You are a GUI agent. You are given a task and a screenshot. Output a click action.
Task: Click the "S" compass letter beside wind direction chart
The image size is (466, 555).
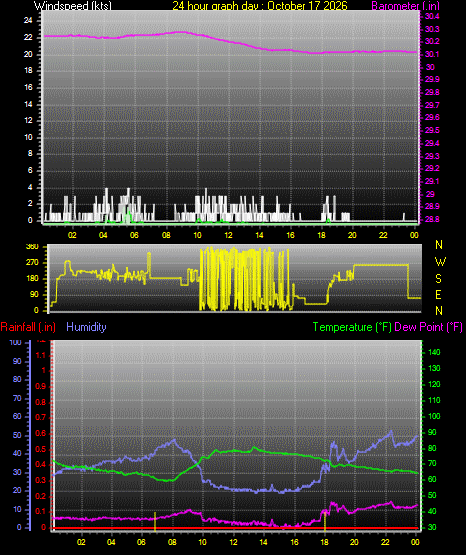coord(438,279)
